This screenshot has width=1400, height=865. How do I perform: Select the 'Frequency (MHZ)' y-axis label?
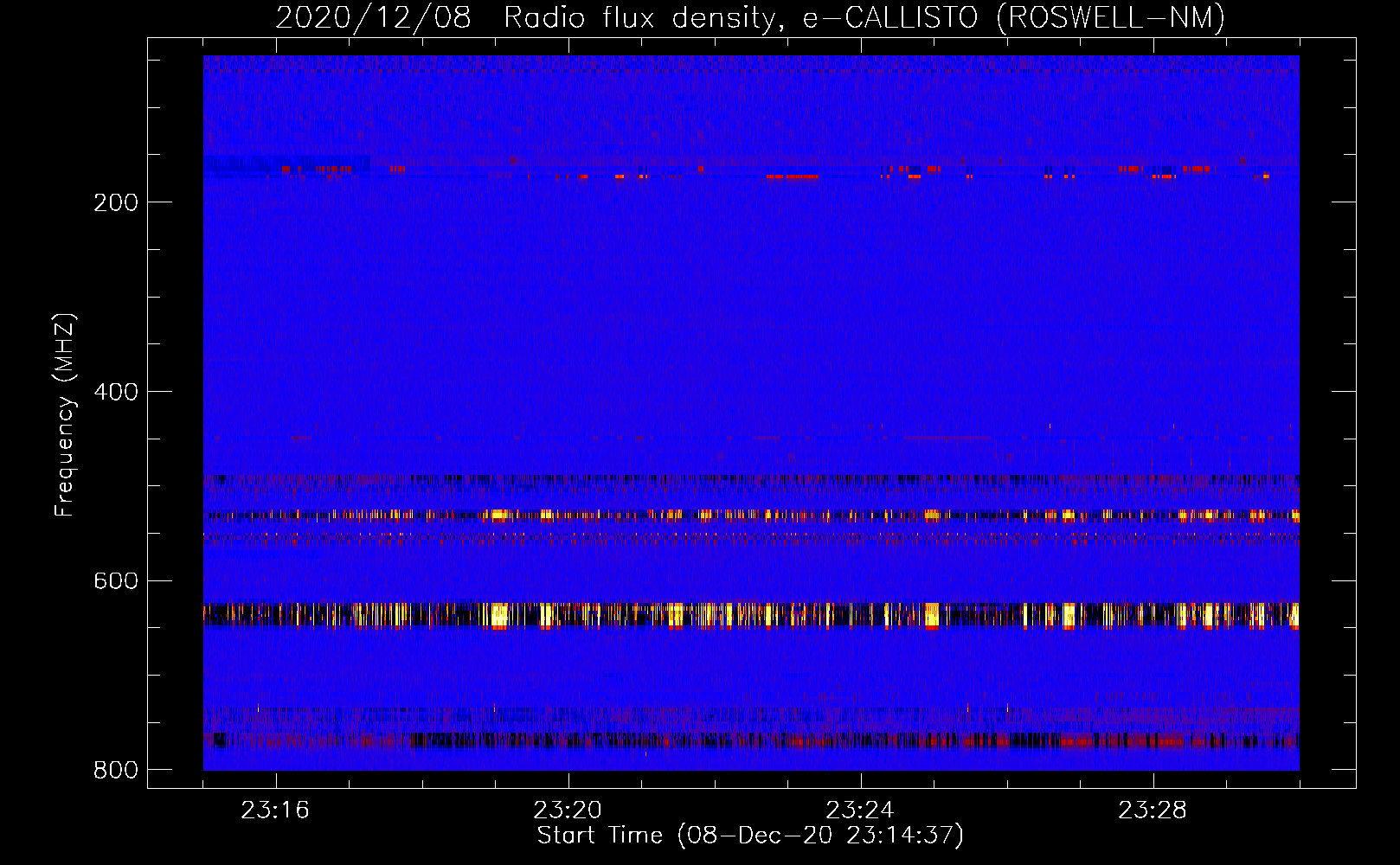pyautogui.click(x=65, y=415)
